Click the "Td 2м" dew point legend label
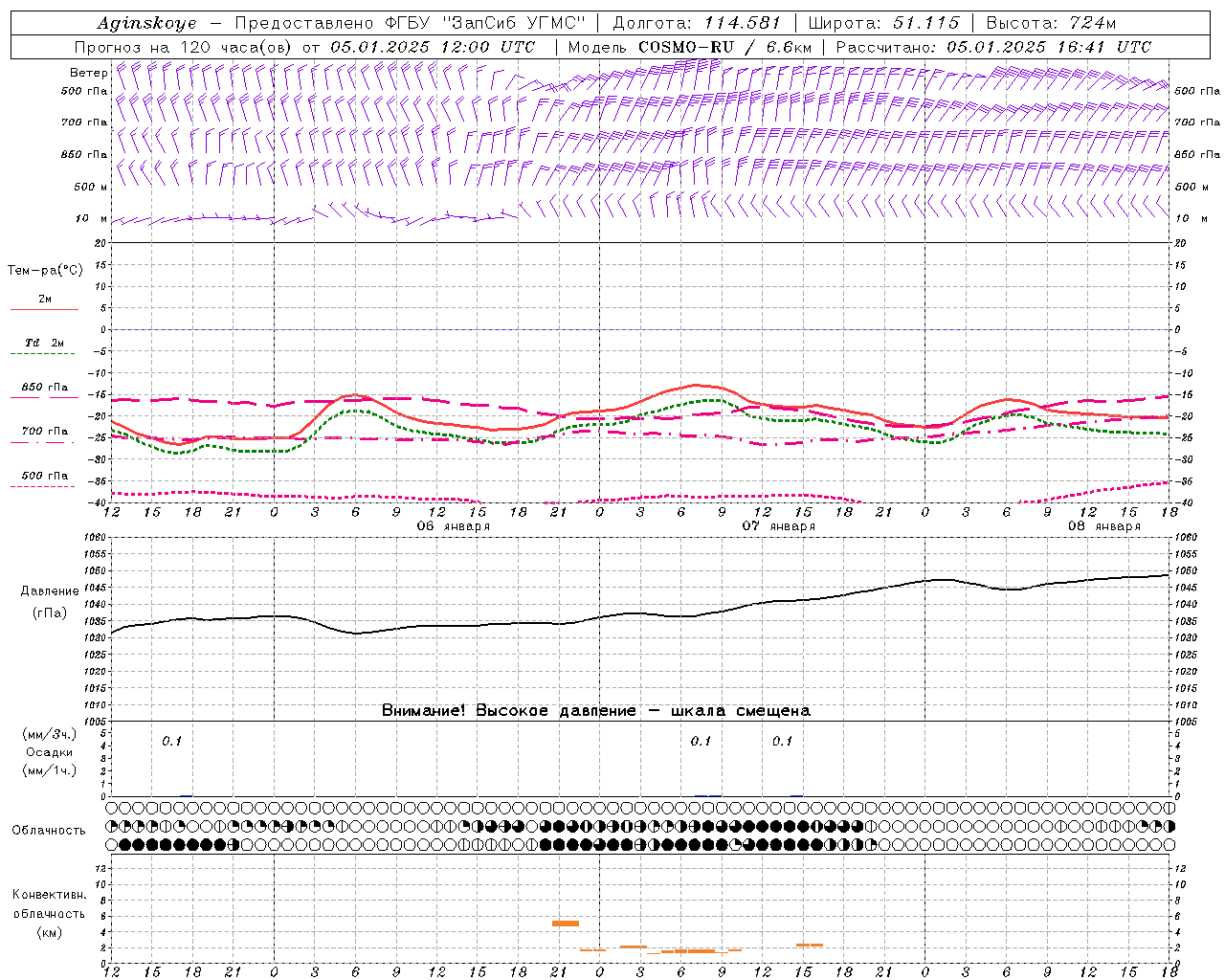 [44, 343]
